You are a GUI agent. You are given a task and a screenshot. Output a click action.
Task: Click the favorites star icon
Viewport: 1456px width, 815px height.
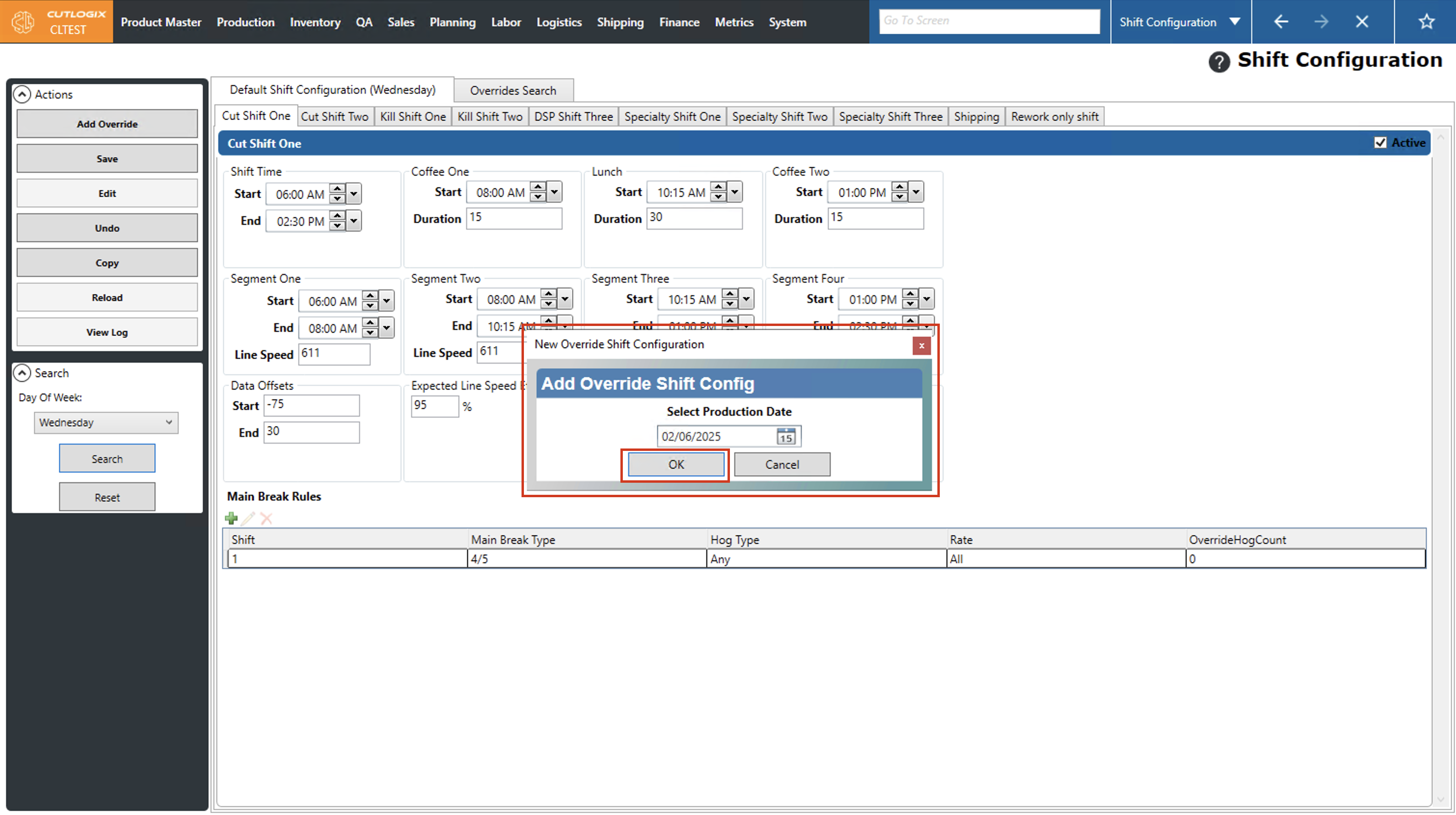pyautogui.click(x=1426, y=22)
